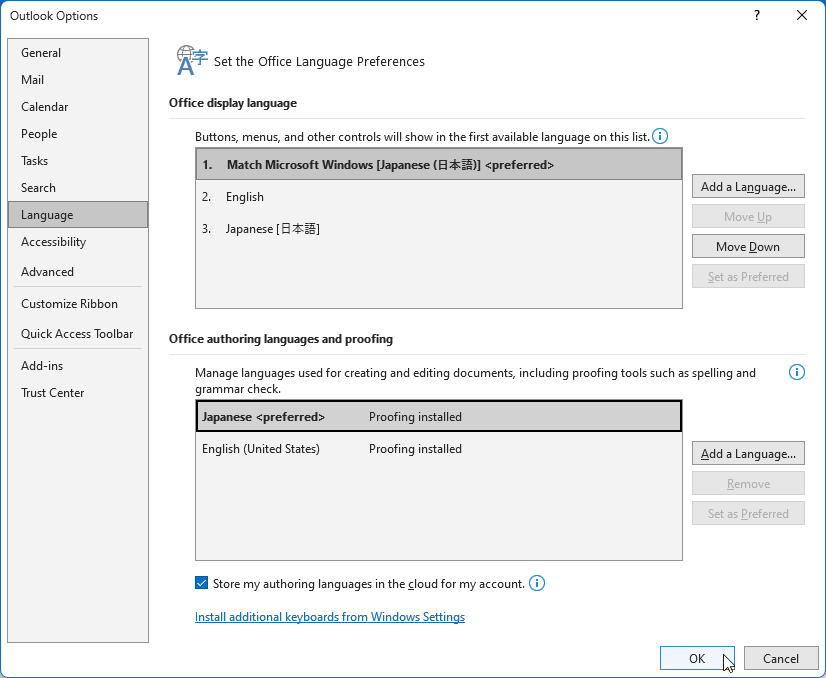Screen dimensions: 826x678
Task: Click the Move Up button
Action: pos(748,217)
